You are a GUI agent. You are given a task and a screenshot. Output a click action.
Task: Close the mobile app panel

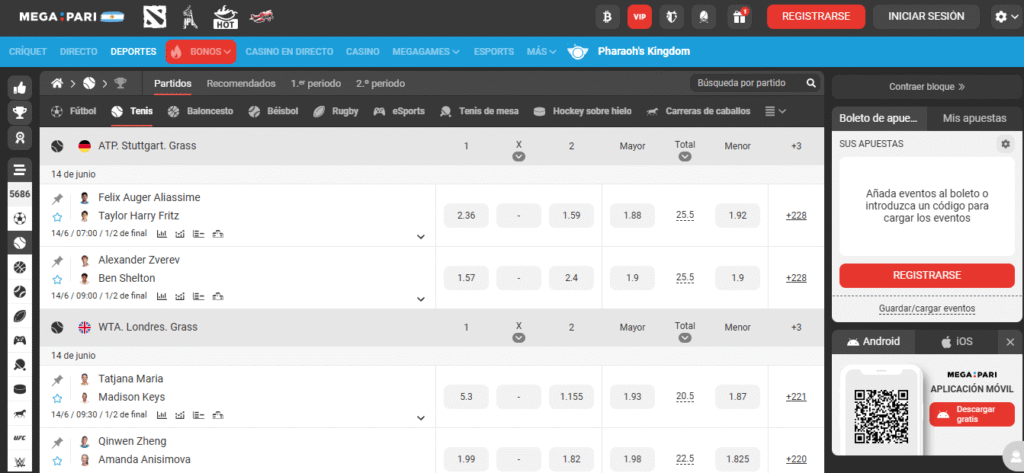tap(1010, 341)
